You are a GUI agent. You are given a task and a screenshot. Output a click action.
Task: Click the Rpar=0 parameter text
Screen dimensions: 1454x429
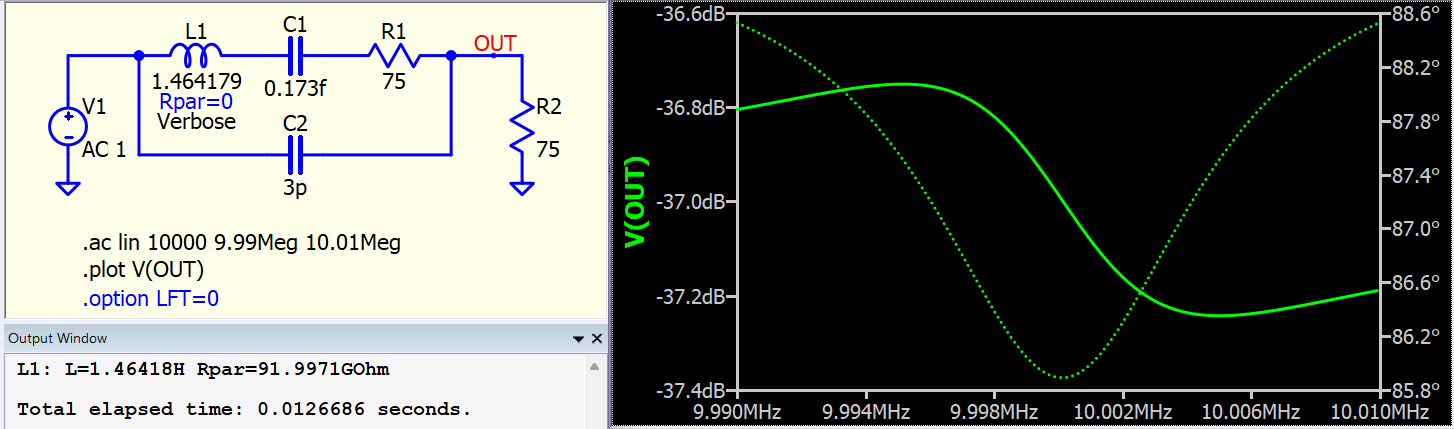[x=196, y=102]
